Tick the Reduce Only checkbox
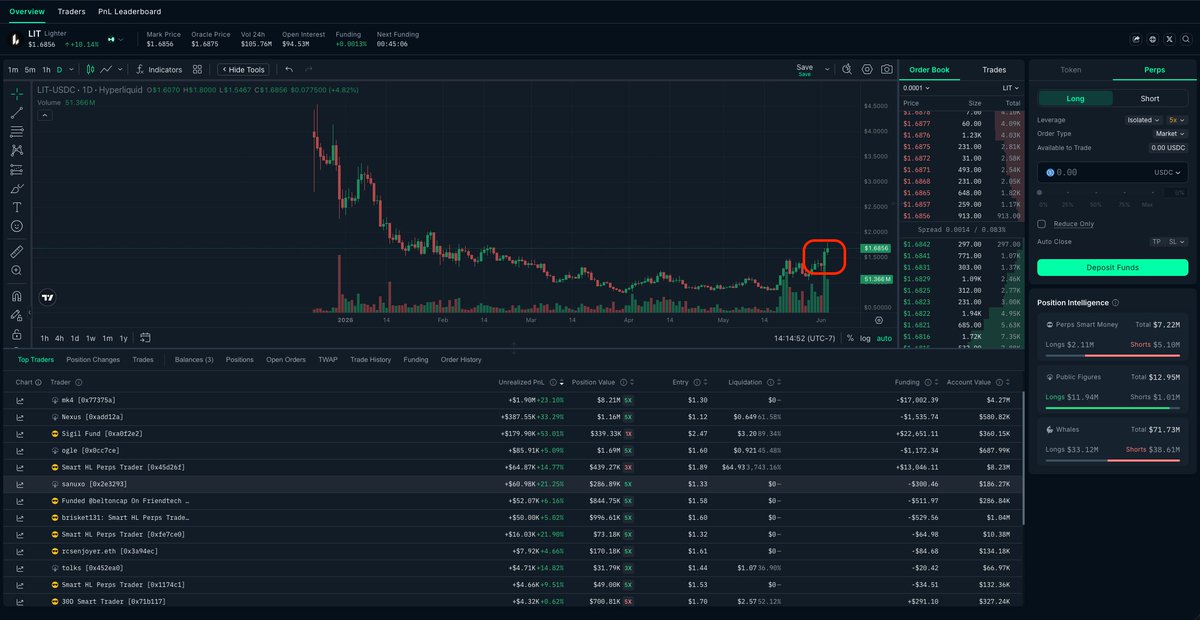The image size is (1200, 620). (x=1042, y=224)
